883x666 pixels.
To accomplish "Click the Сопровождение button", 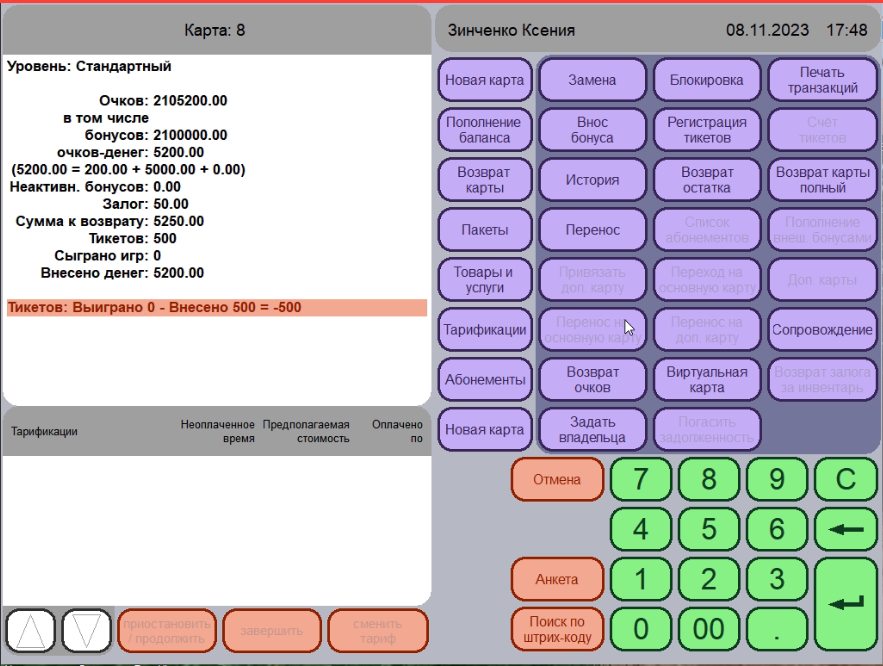I will tap(822, 330).
